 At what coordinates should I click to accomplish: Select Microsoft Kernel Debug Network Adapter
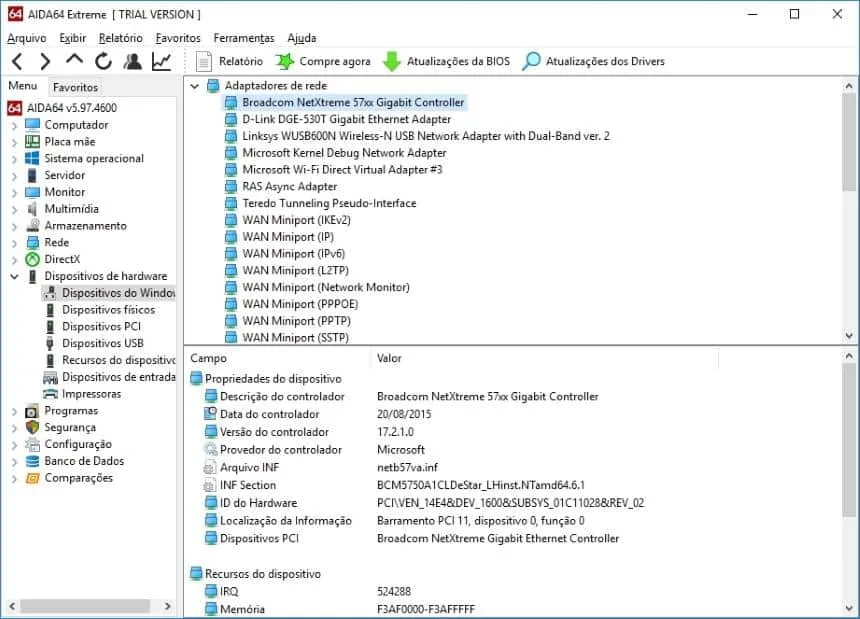(x=336, y=153)
